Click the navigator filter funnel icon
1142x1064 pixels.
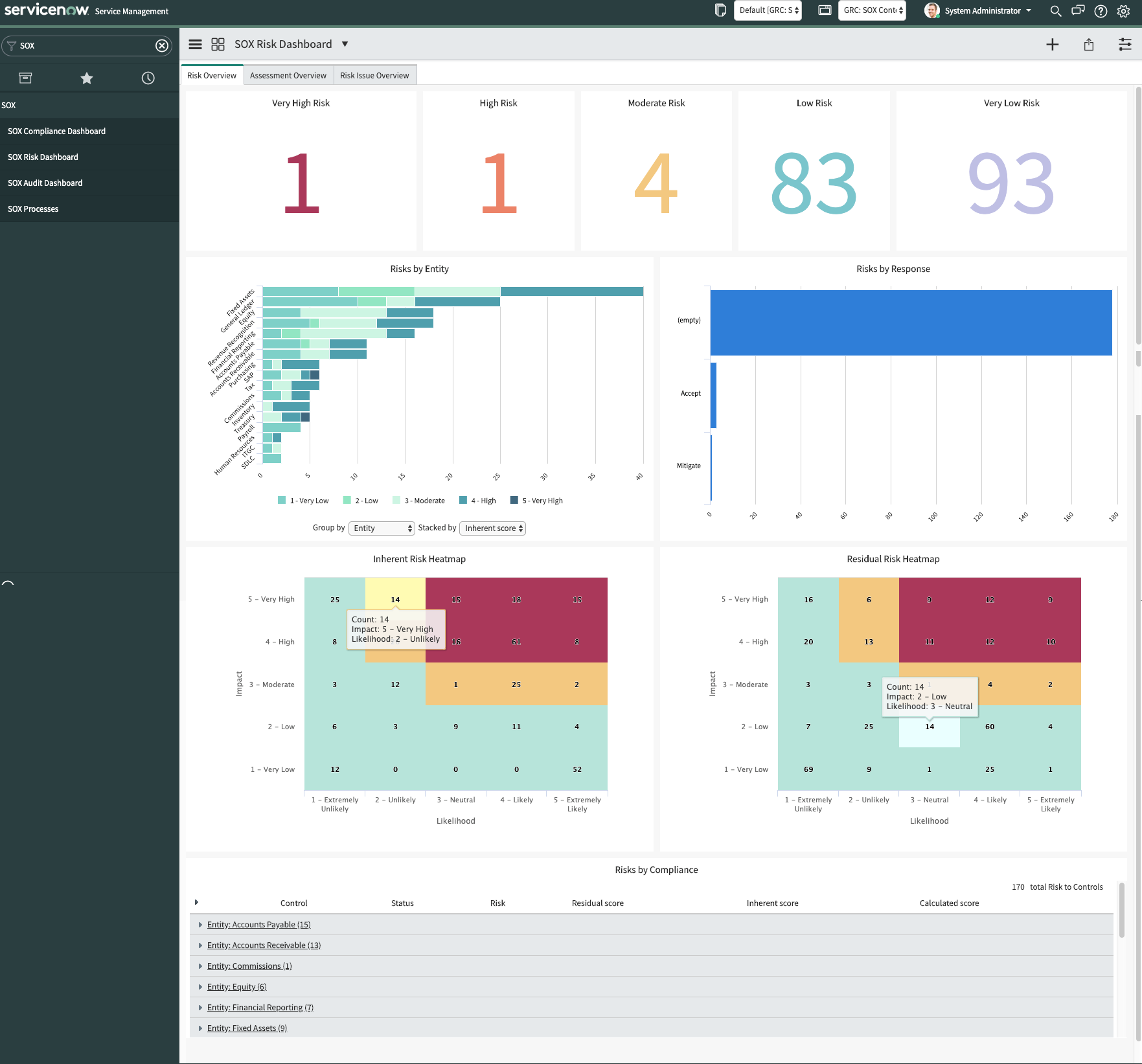coord(11,45)
